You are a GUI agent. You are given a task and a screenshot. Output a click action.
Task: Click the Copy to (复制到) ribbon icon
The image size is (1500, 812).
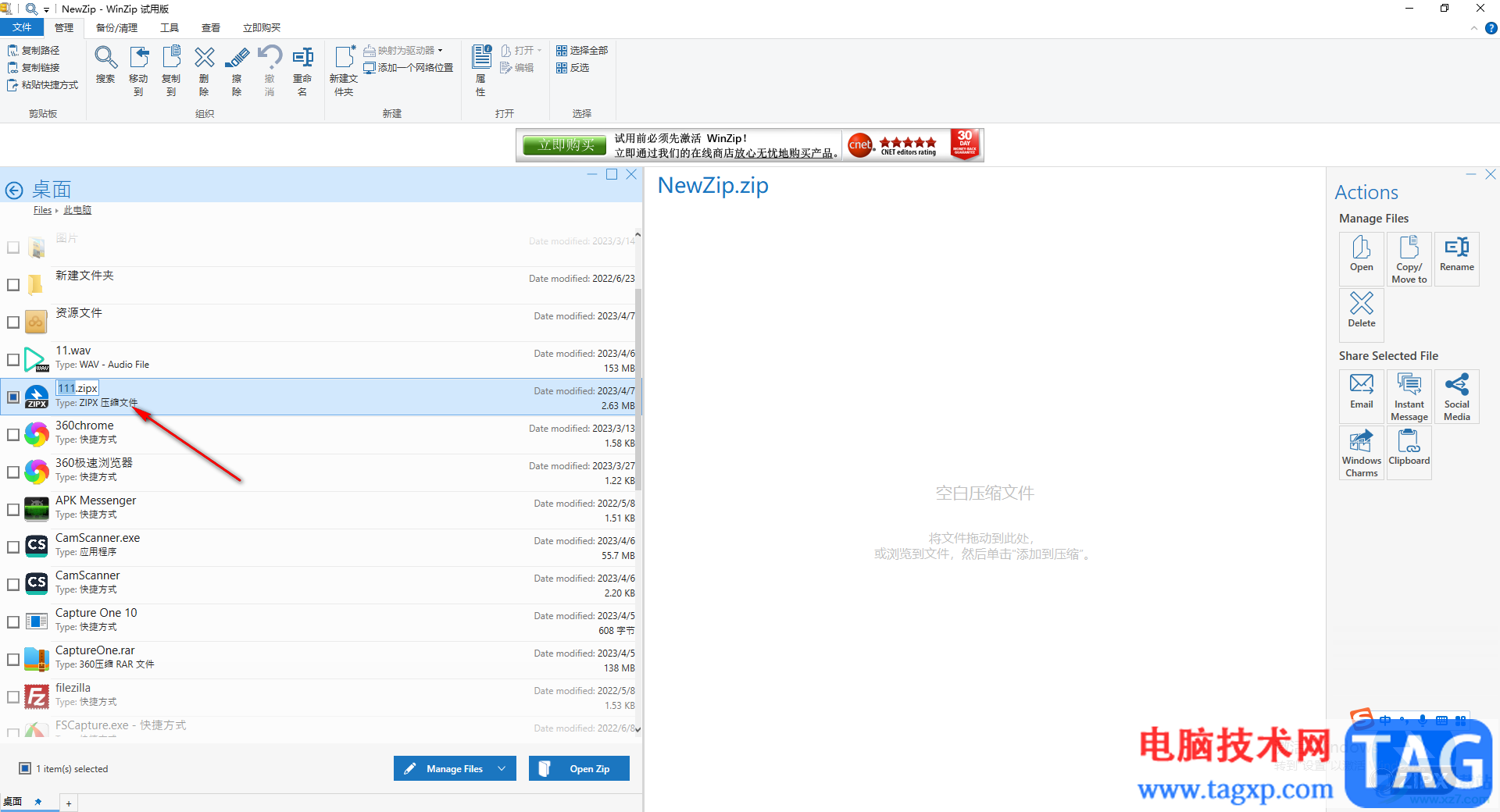(171, 70)
